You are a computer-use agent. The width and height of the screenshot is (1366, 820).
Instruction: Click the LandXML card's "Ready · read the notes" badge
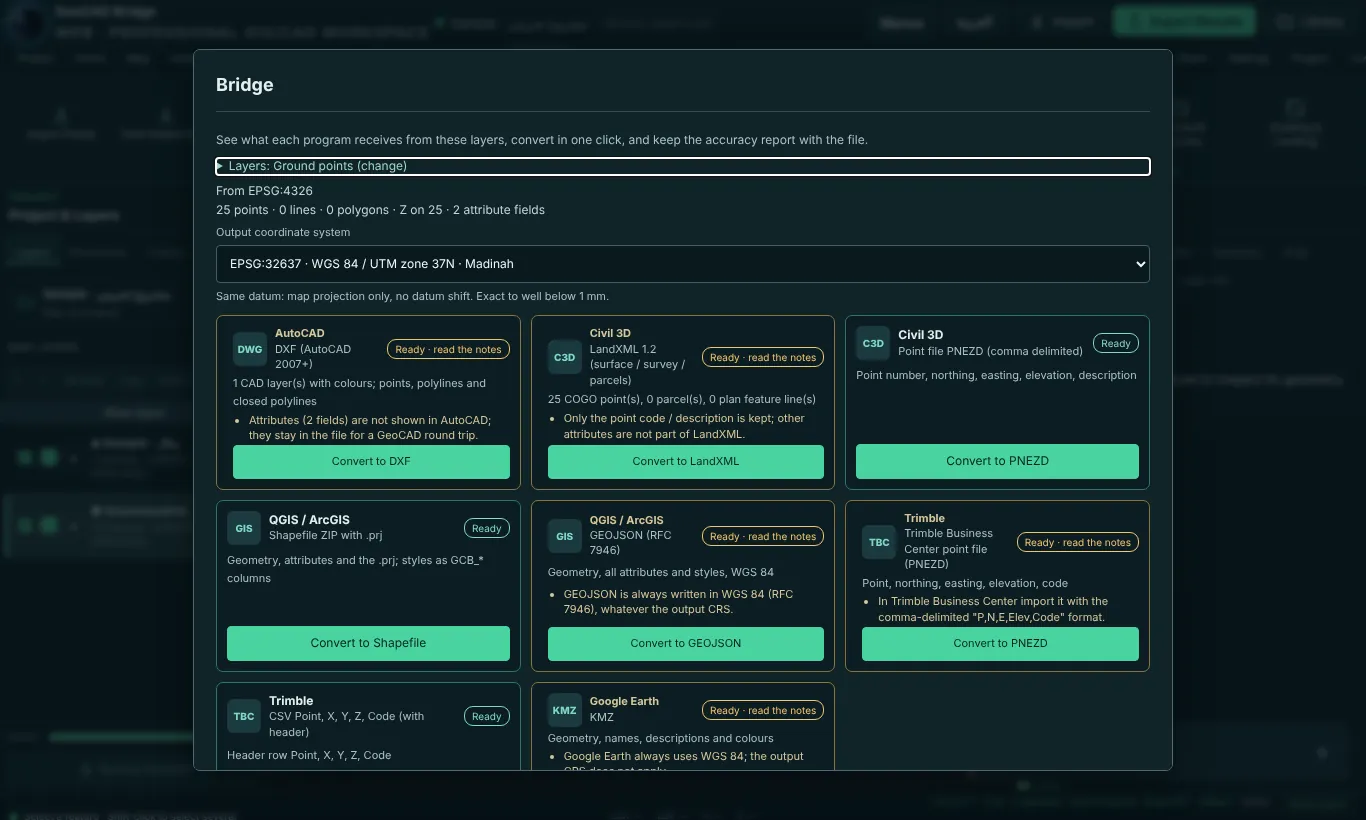(763, 357)
